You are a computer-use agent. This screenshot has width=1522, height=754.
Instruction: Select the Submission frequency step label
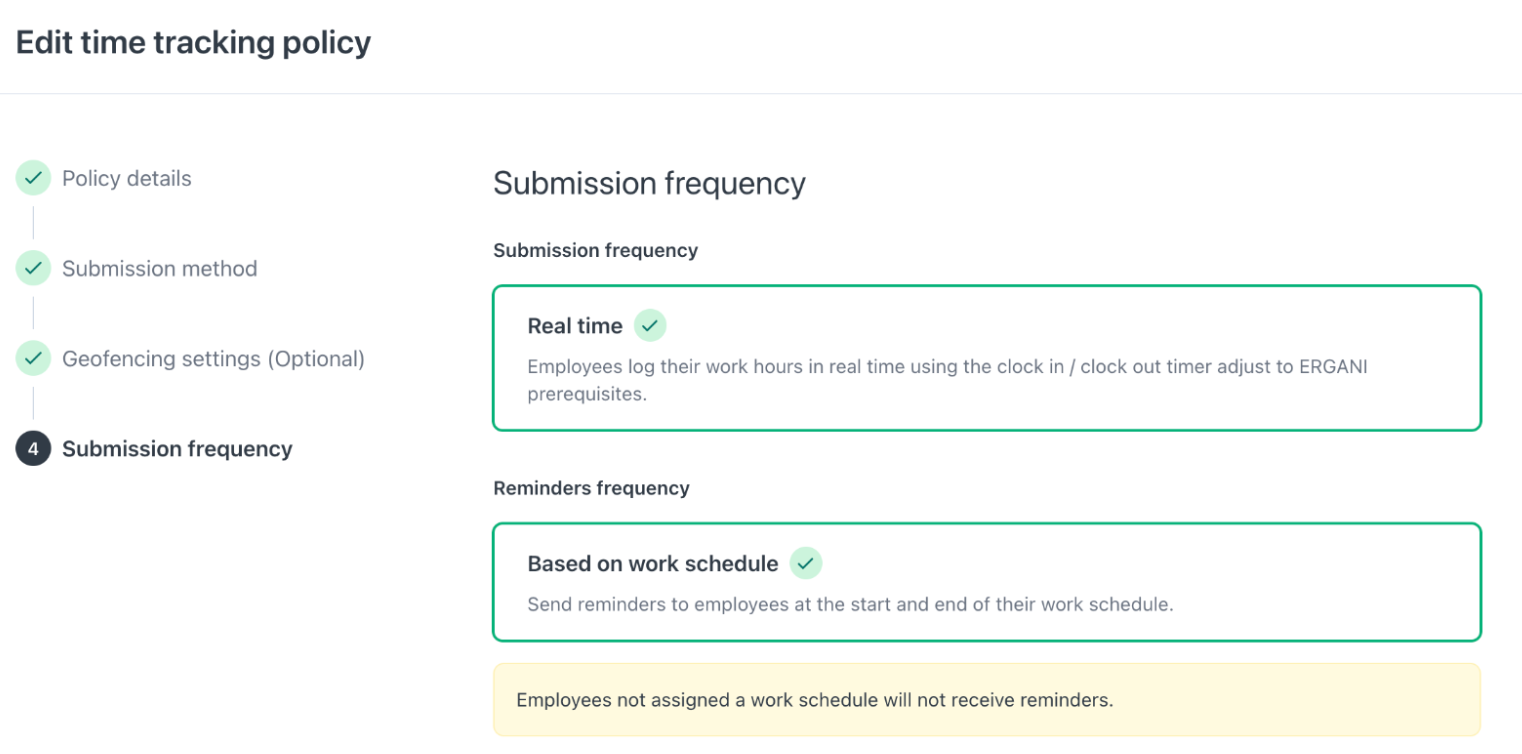pyautogui.click(x=177, y=449)
